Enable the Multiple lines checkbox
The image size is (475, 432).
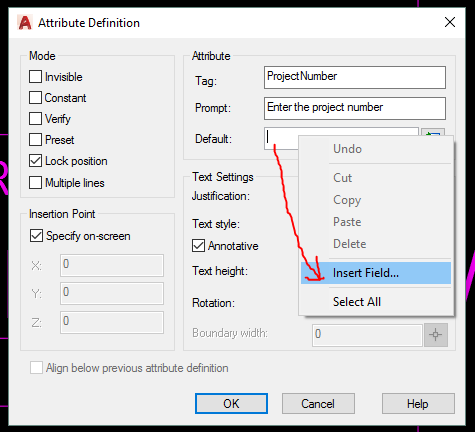35,183
